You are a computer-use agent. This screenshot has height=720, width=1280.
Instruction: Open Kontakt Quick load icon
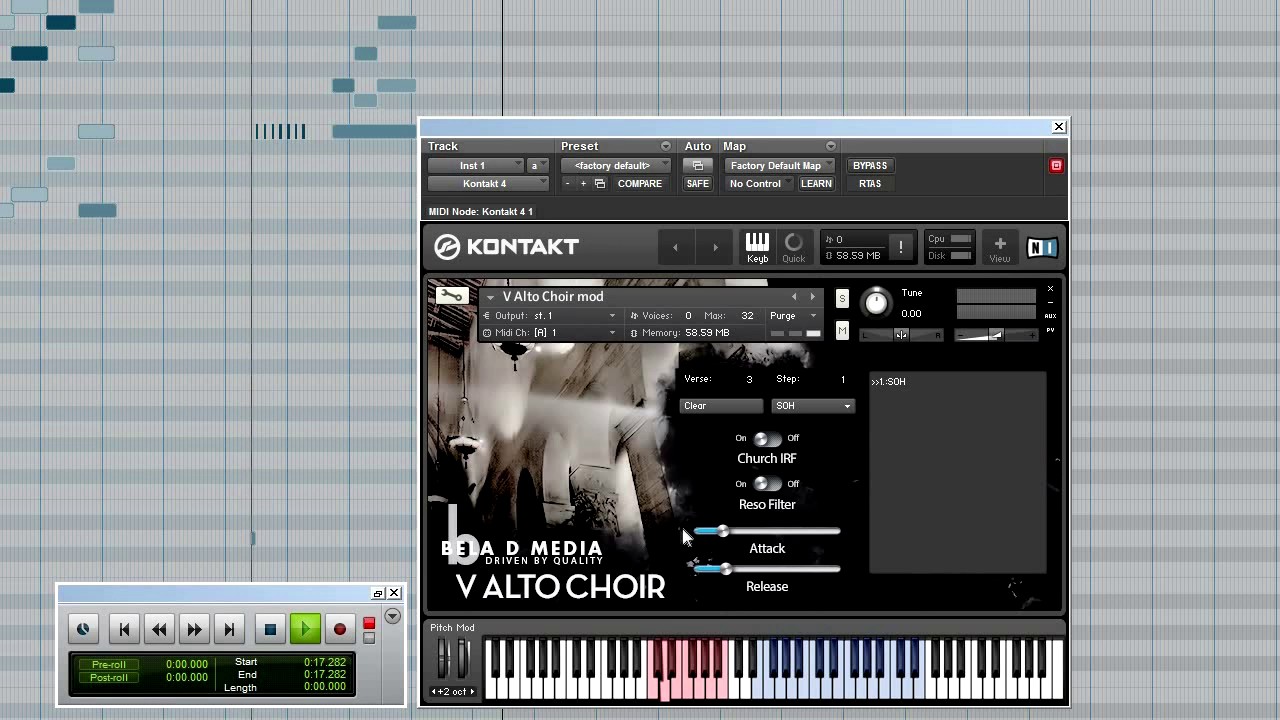[793, 247]
